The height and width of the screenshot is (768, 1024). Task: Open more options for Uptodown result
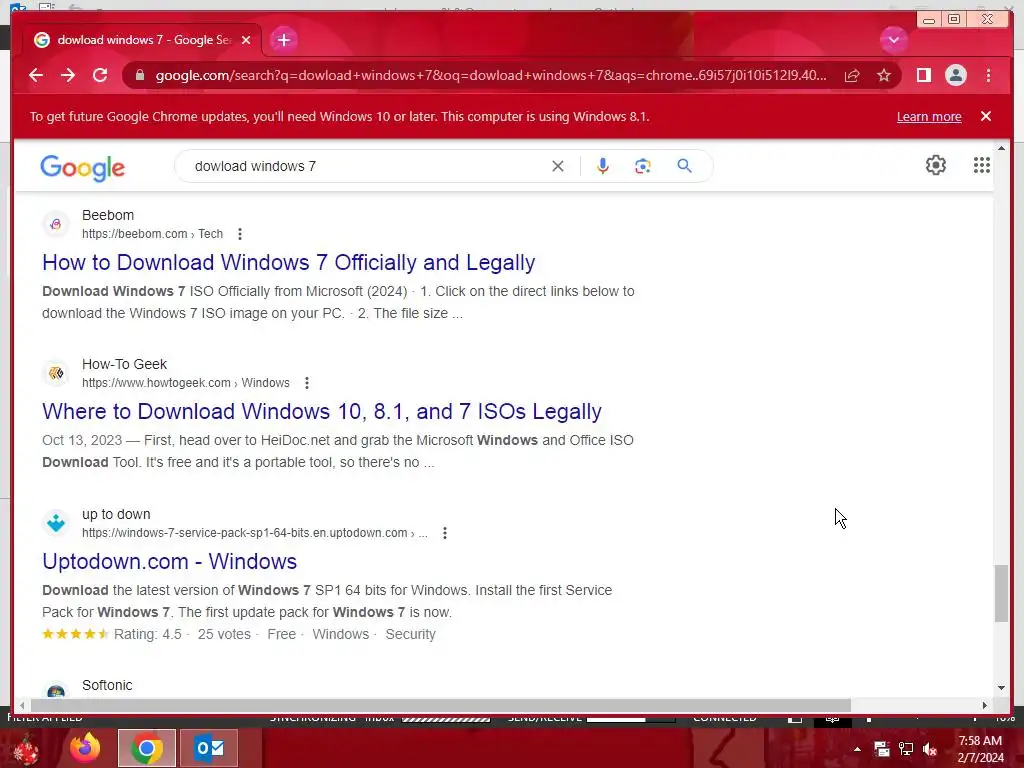pos(445,533)
